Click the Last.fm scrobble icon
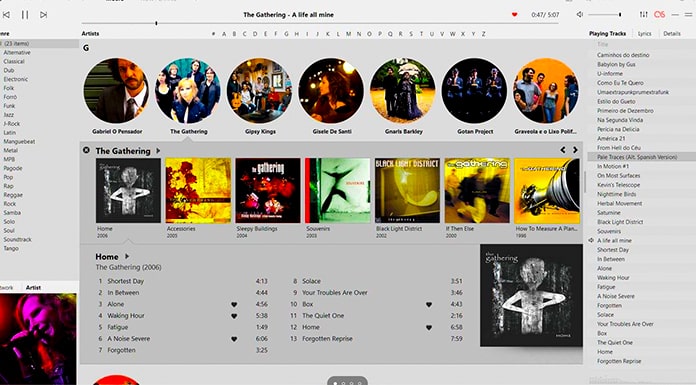Image resolution: width=696 pixels, height=385 pixels. point(660,15)
